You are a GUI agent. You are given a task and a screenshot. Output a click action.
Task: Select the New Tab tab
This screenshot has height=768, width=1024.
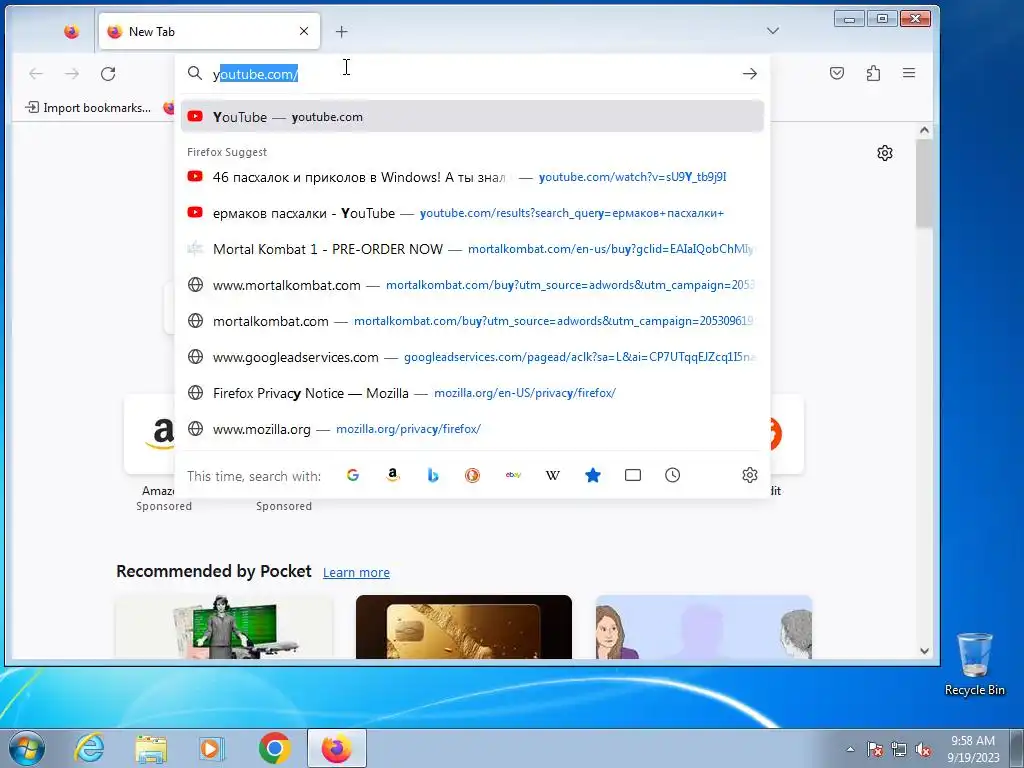209,31
